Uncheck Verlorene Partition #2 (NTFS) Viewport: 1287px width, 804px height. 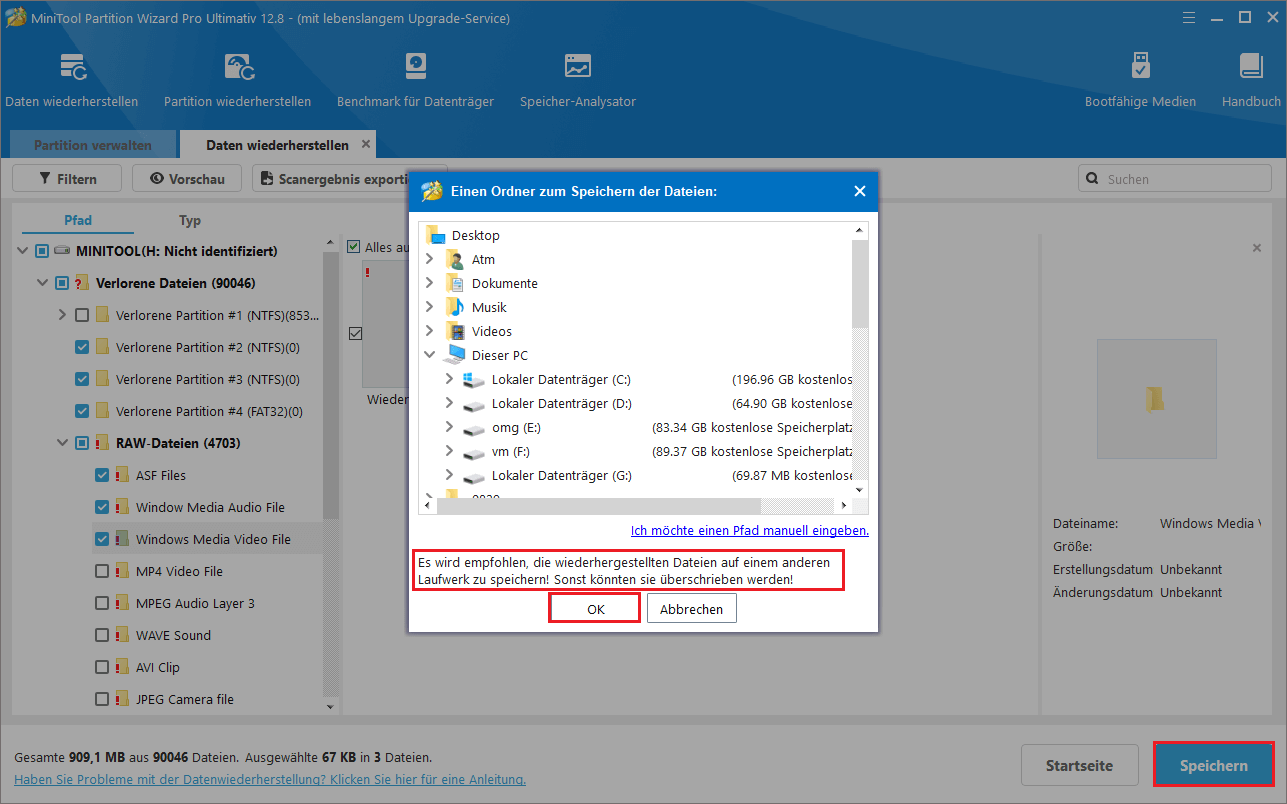pyautogui.click(x=82, y=347)
